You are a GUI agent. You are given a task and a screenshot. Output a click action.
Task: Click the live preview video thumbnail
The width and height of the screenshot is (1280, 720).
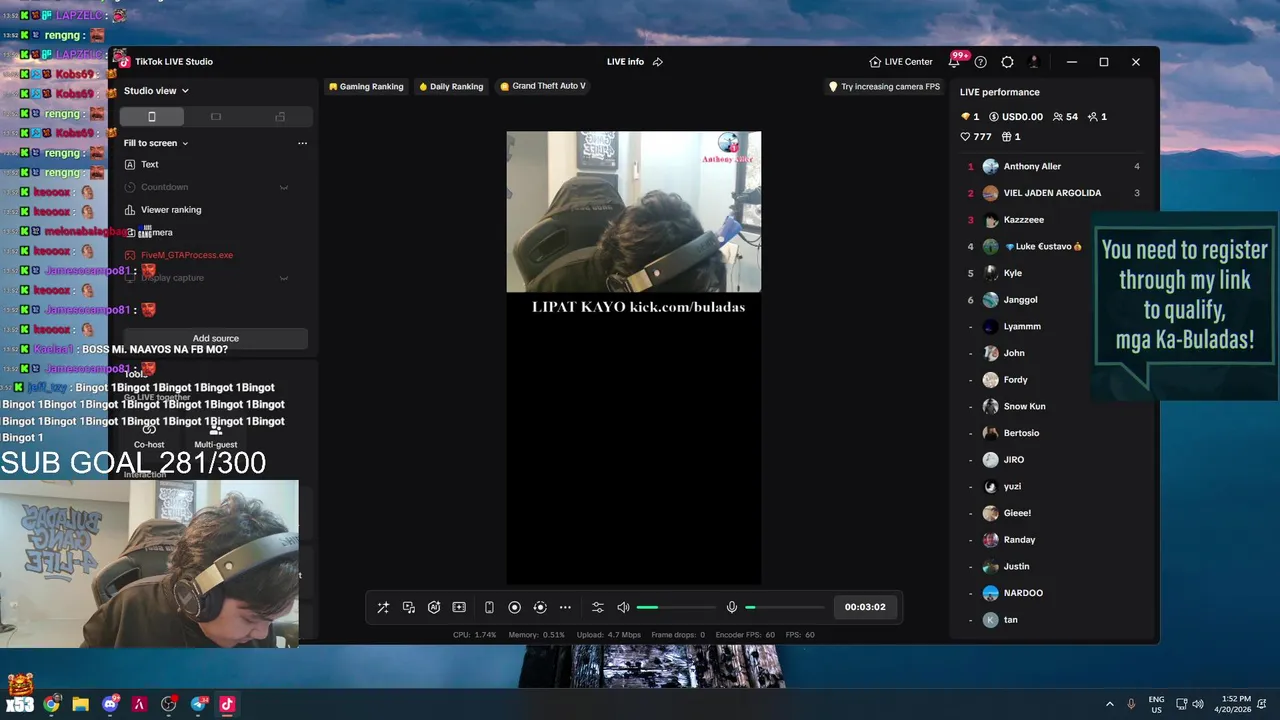634,212
